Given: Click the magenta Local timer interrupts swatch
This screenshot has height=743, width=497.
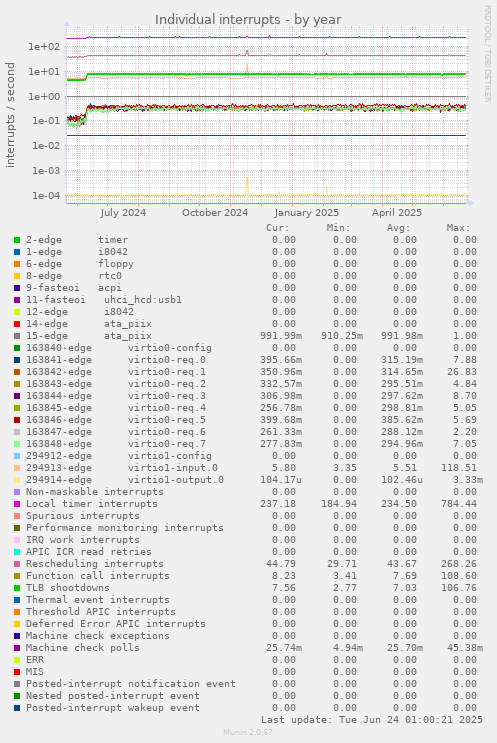Looking at the screenshot, I should click(x=17, y=504).
